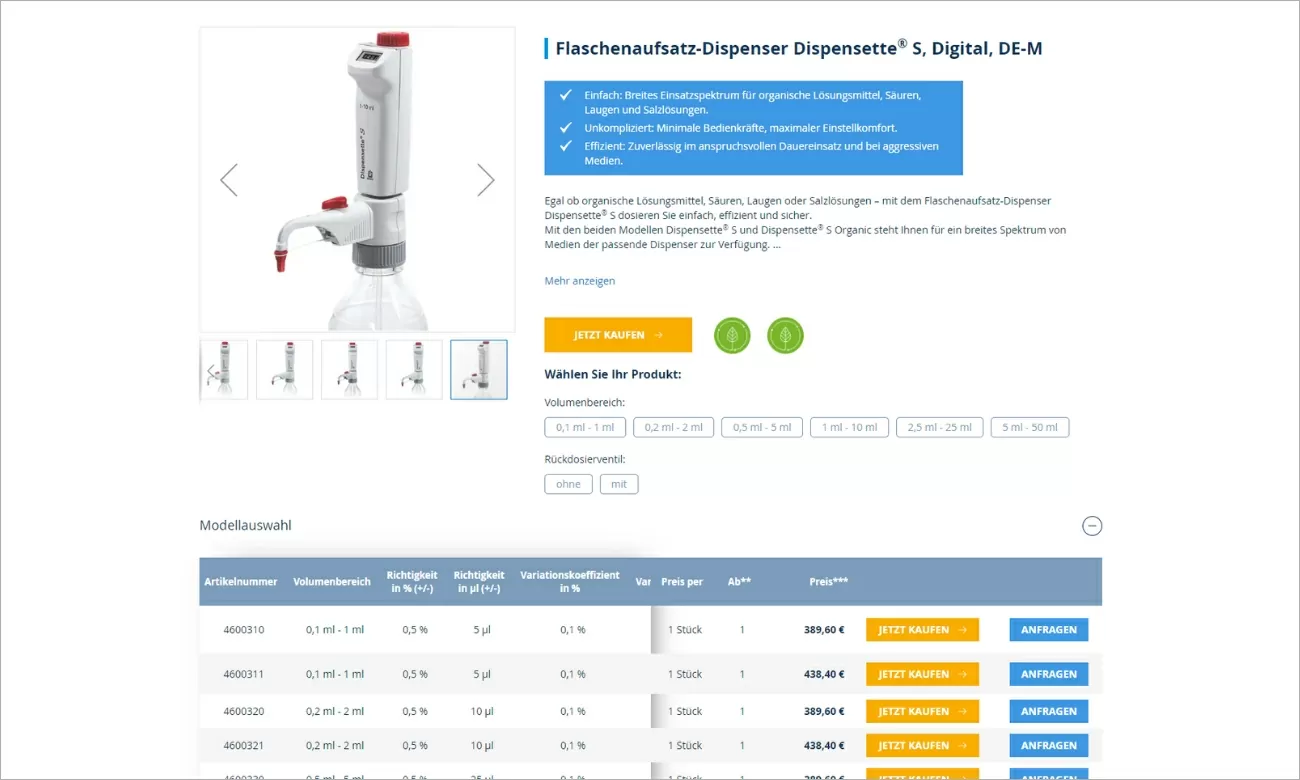
Task: Enable the "0,1 ml - 1 ml" volume filter
Action: pos(584,427)
